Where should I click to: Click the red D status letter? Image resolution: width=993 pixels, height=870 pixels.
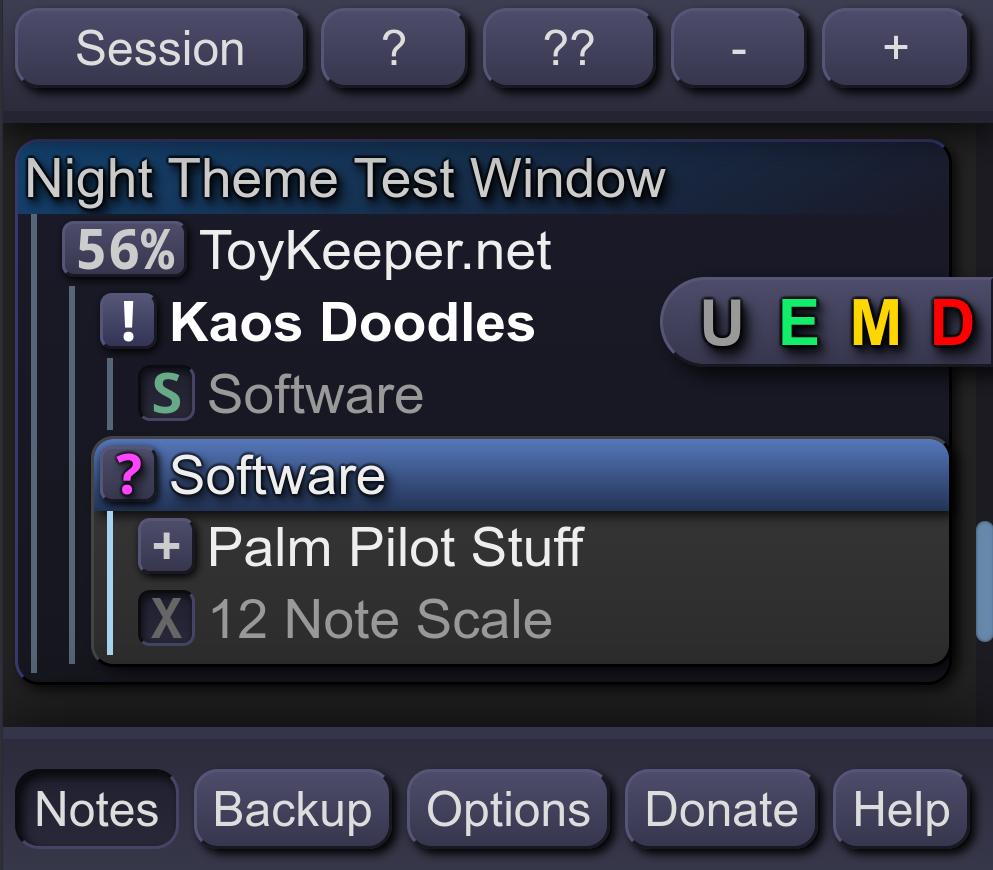click(x=952, y=323)
